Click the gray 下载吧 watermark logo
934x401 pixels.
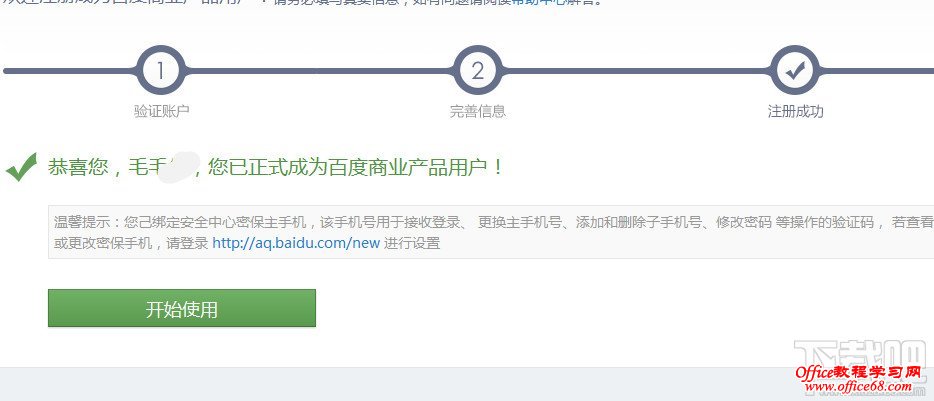click(862, 358)
